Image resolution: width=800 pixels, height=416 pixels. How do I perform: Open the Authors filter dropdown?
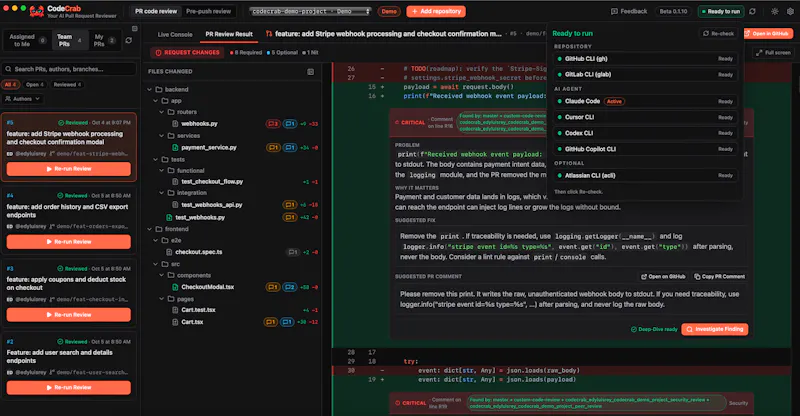pos(23,99)
